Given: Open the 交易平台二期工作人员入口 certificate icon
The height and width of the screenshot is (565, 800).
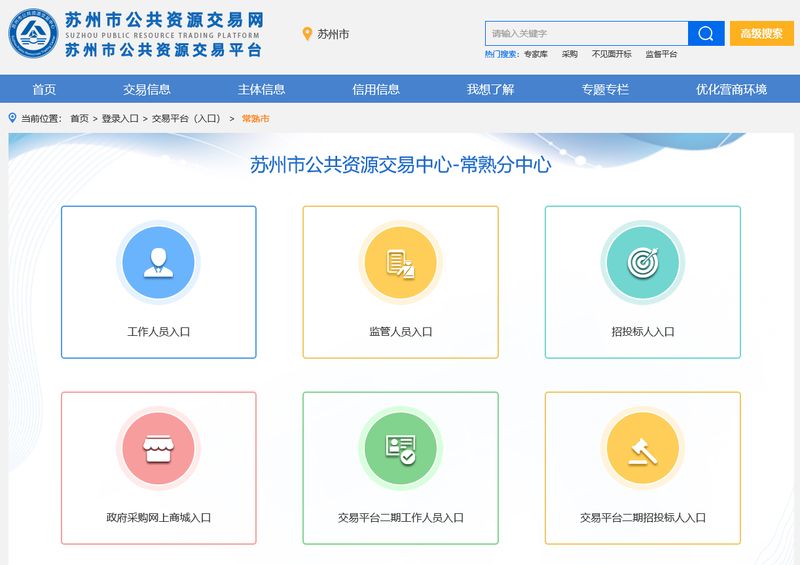Looking at the screenshot, I should coord(400,449).
